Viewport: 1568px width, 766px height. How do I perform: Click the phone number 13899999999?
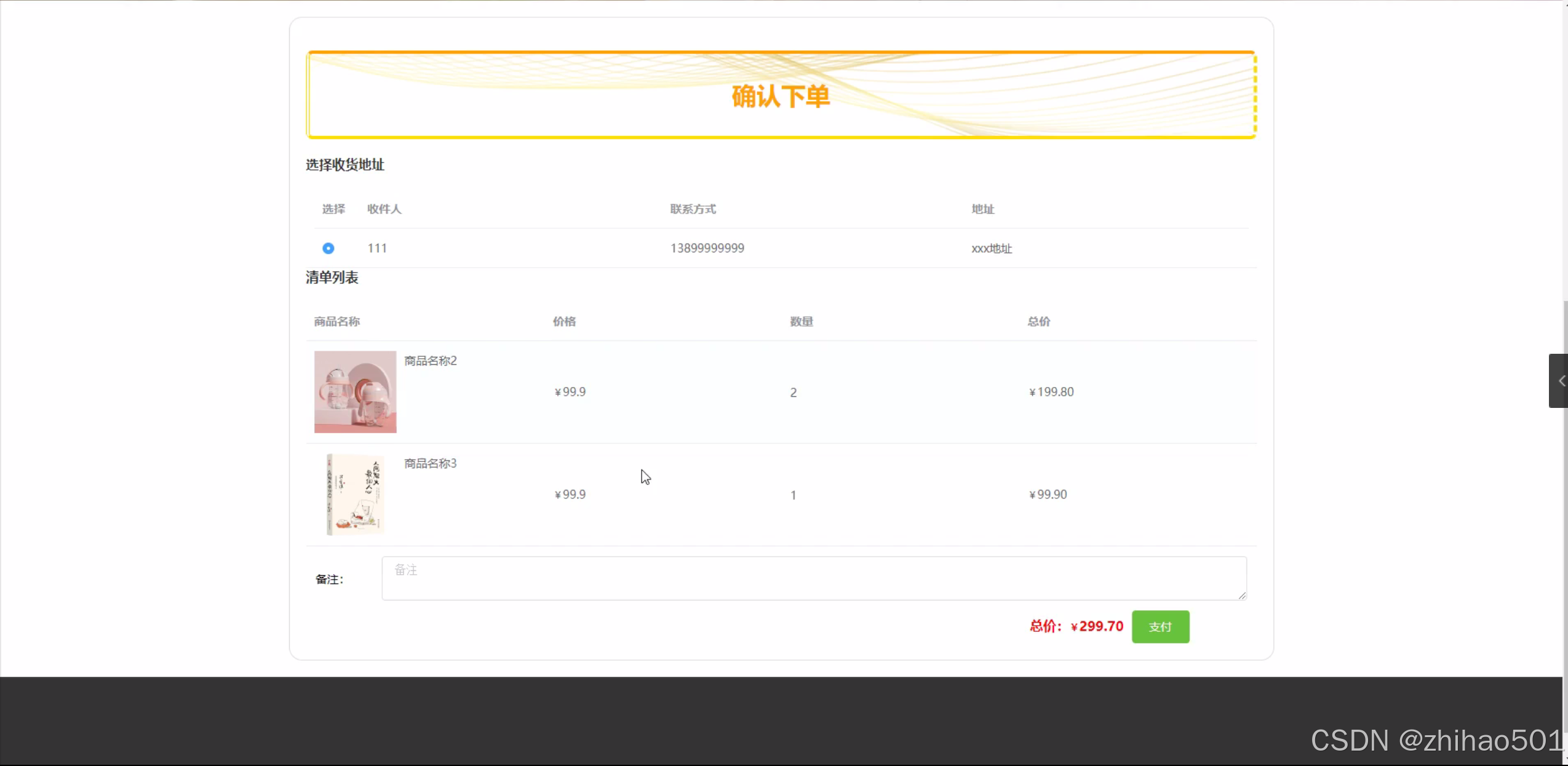click(x=707, y=248)
